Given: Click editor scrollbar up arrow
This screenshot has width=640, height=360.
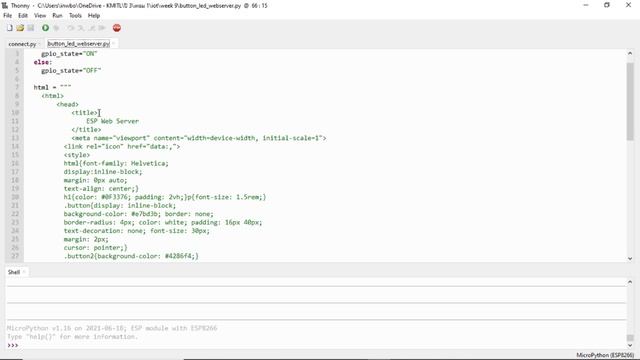Looking at the screenshot, I should (630, 53).
